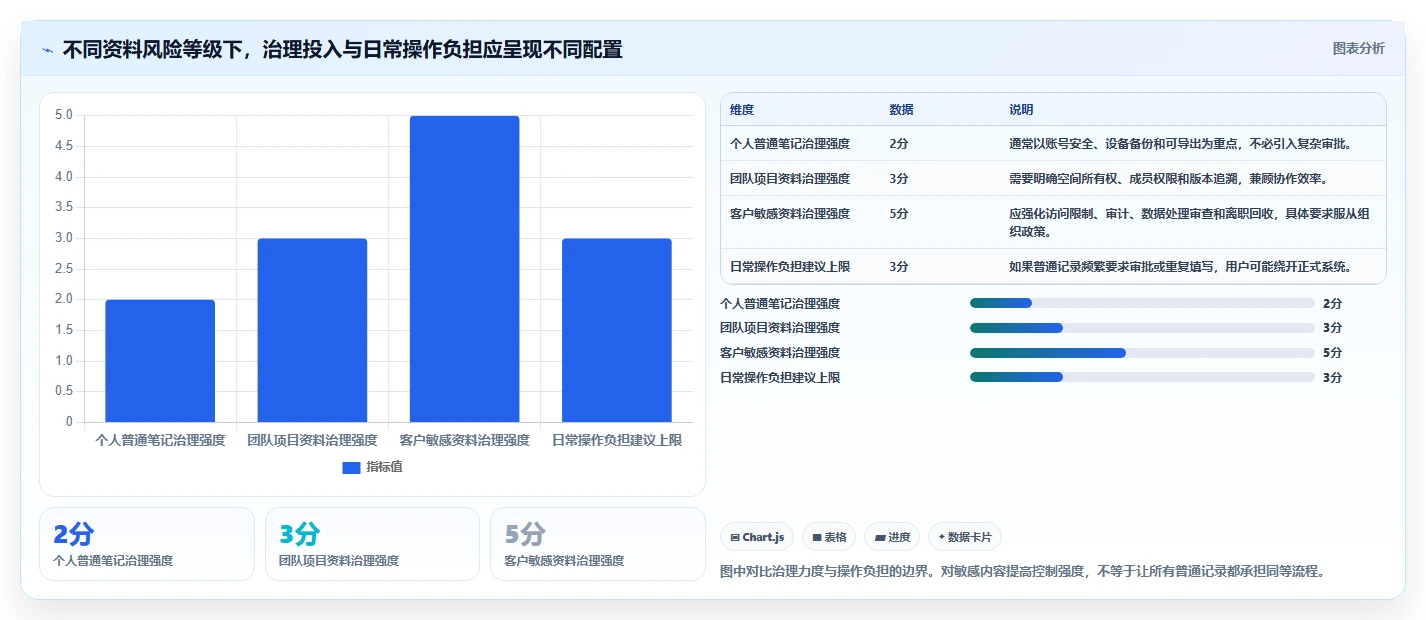
Task: Click the 客户敏感资料治理强度 progress bar
Action: (1142, 353)
